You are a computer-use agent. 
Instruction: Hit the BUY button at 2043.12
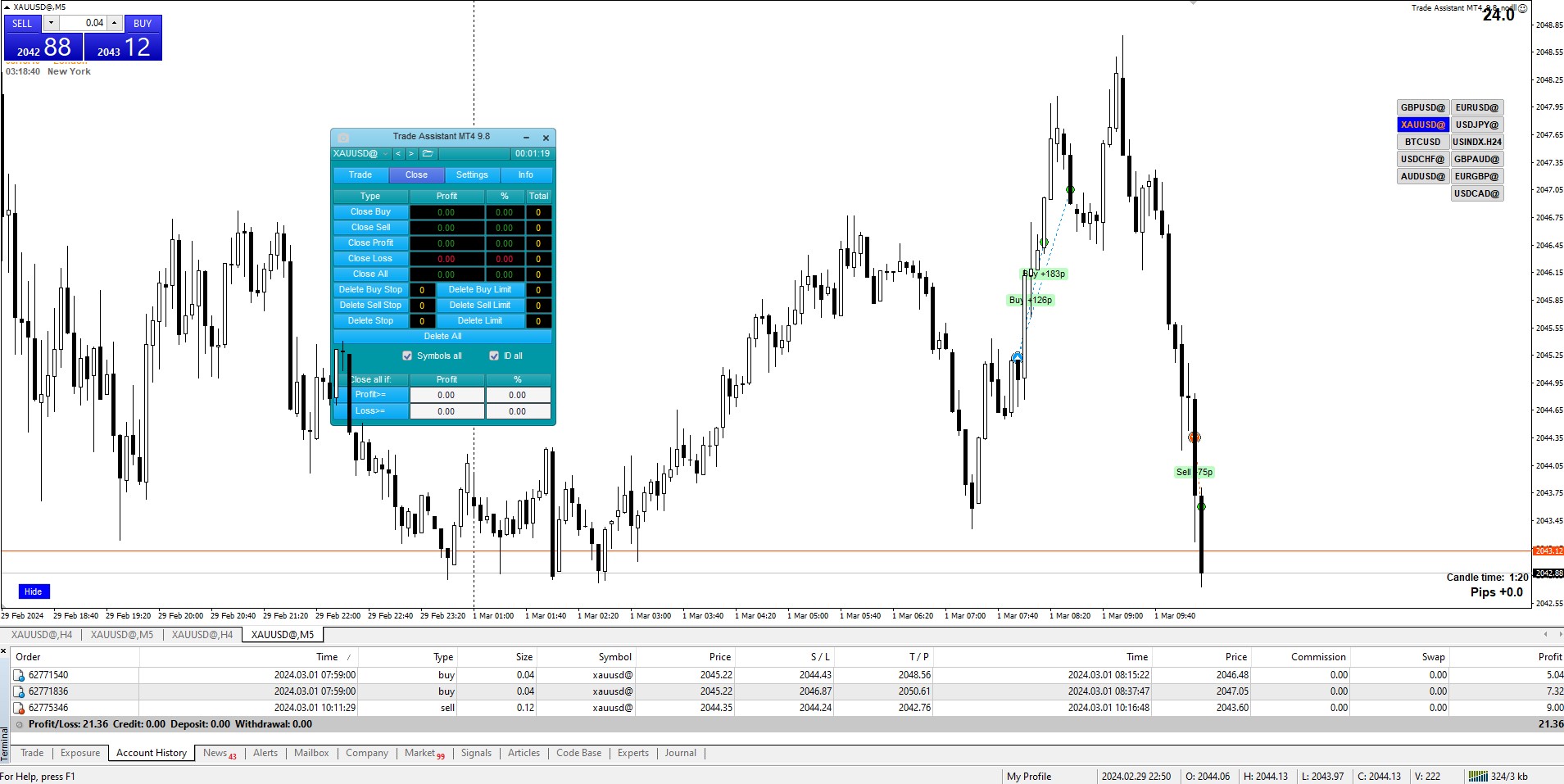tap(123, 47)
